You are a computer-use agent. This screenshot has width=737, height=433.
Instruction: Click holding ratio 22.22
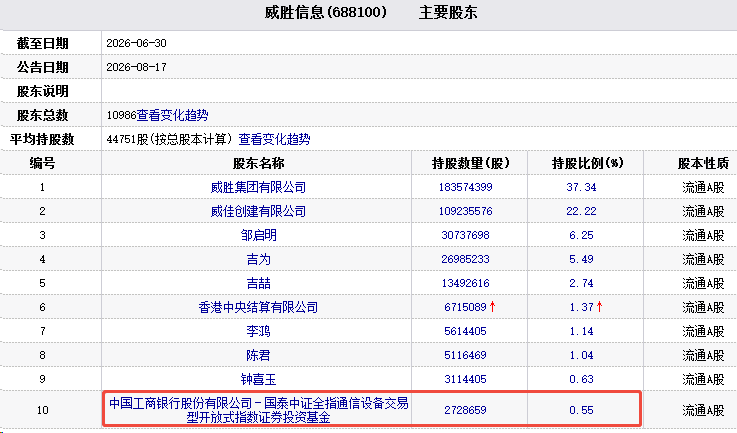(581, 211)
